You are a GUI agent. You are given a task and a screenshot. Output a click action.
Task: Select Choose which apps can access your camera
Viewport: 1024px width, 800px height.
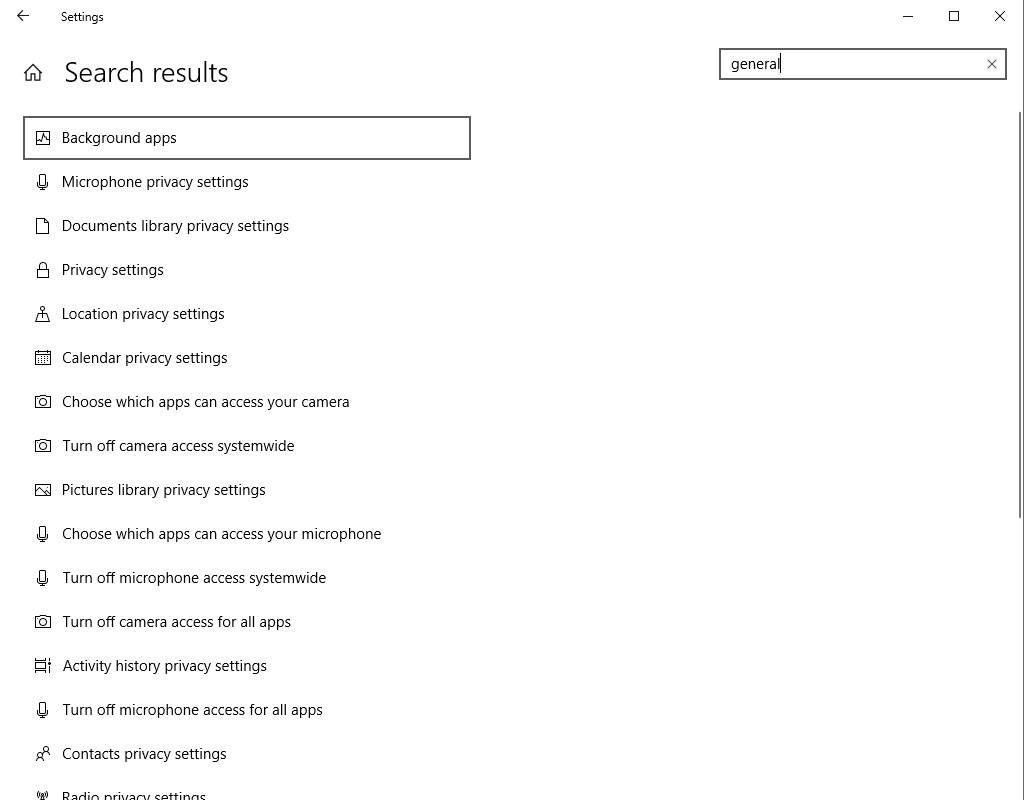point(205,402)
